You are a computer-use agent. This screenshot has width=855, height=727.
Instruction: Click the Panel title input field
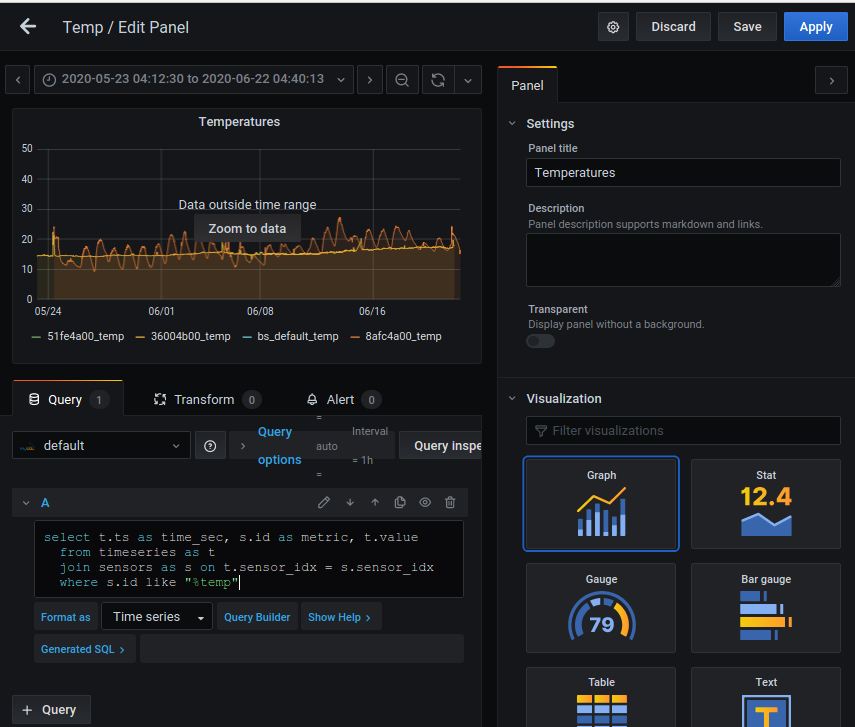point(683,172)
